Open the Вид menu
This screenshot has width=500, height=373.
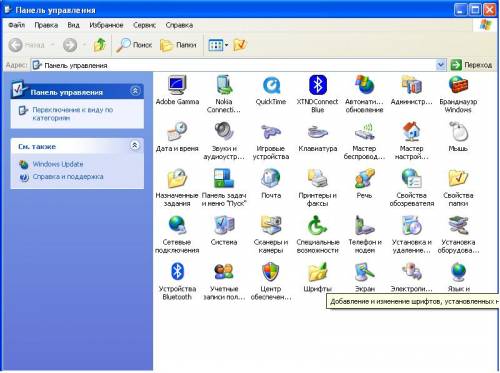point(73,25)
